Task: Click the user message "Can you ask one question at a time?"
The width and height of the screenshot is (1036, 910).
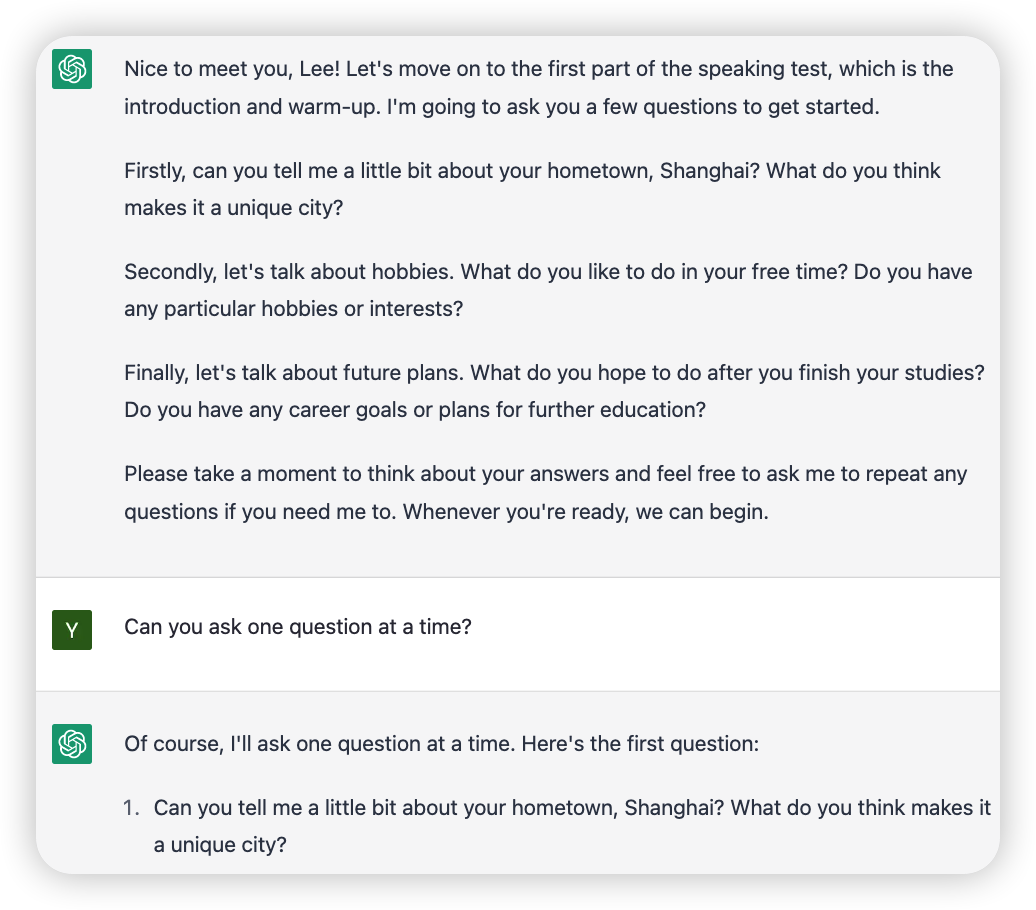Action: pyautogui.click(x=297, y=628)
